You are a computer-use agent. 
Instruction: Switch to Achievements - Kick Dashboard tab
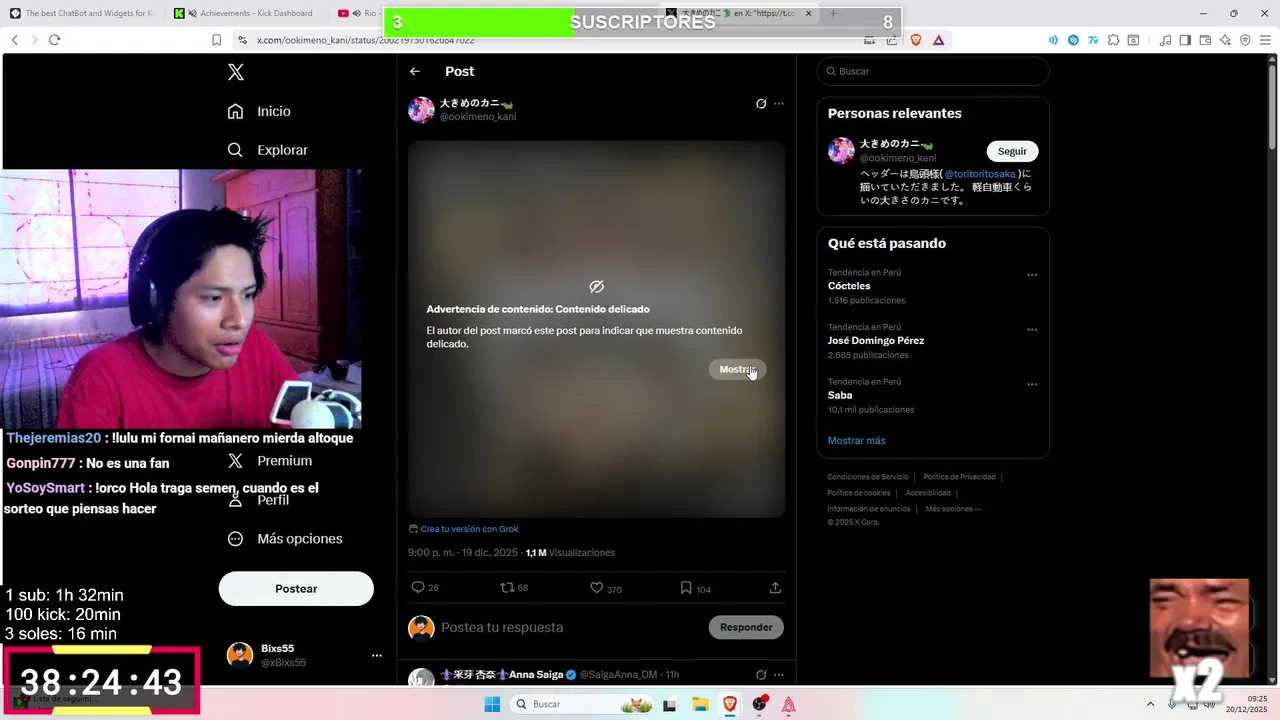click(x=247, y=14)
